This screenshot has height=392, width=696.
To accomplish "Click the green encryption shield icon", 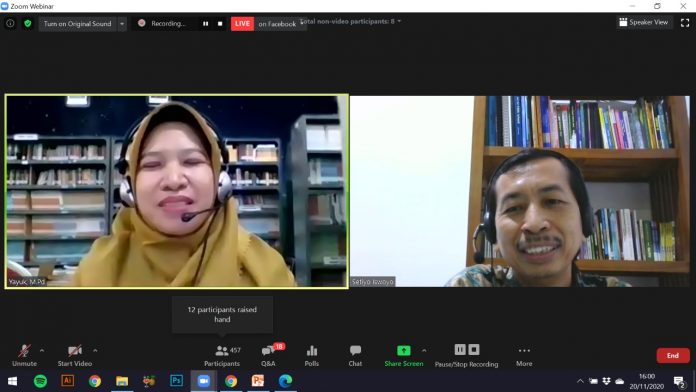I will click(28, 24).
